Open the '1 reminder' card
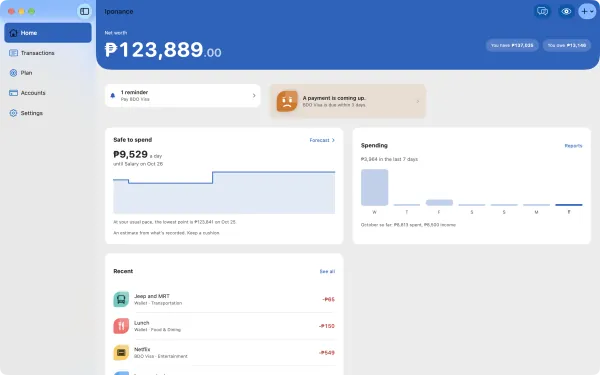The width and height of the screenshot is (600, 375). pos(183,96)
